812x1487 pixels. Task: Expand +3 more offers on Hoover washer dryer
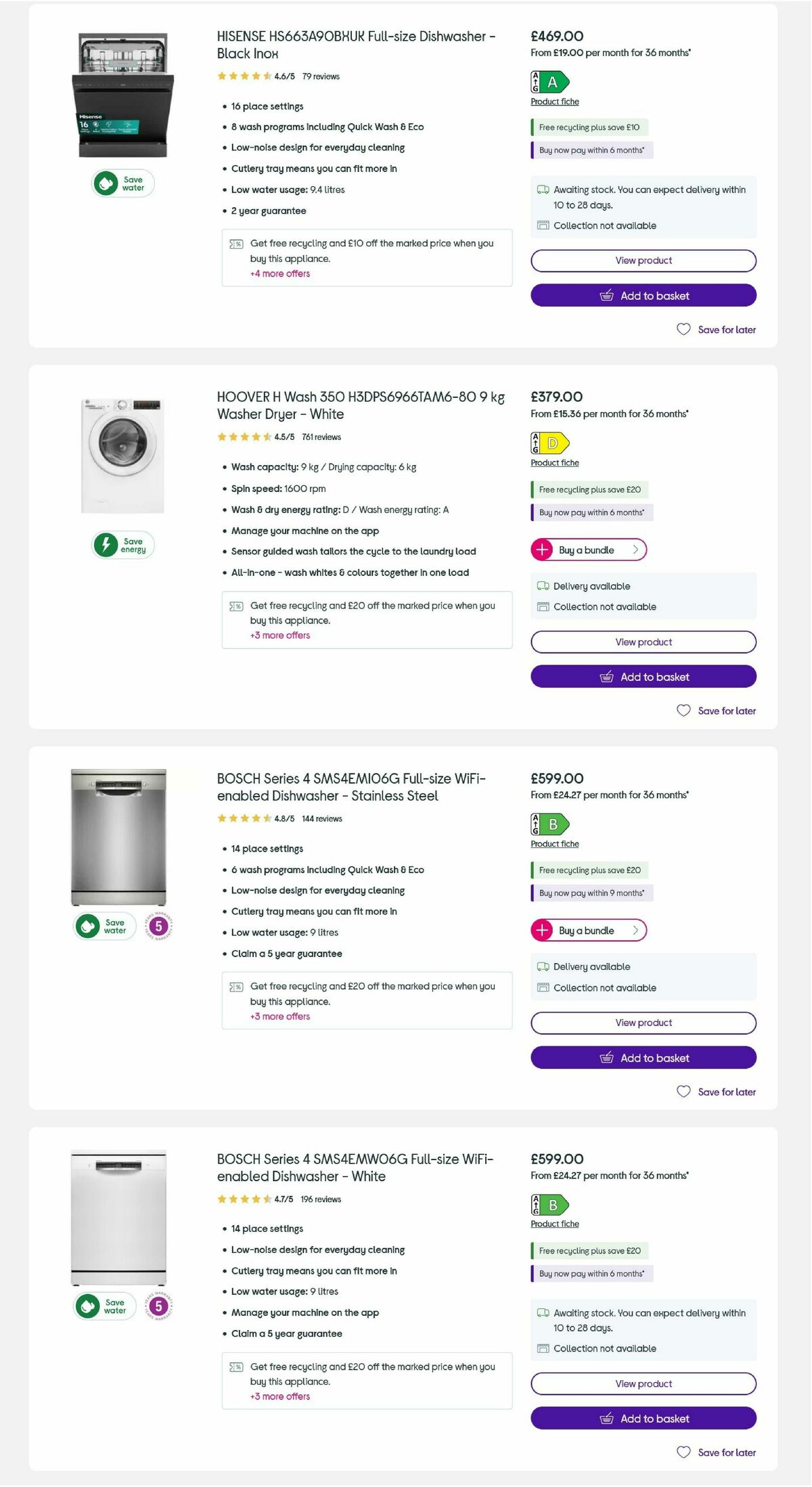280,635
